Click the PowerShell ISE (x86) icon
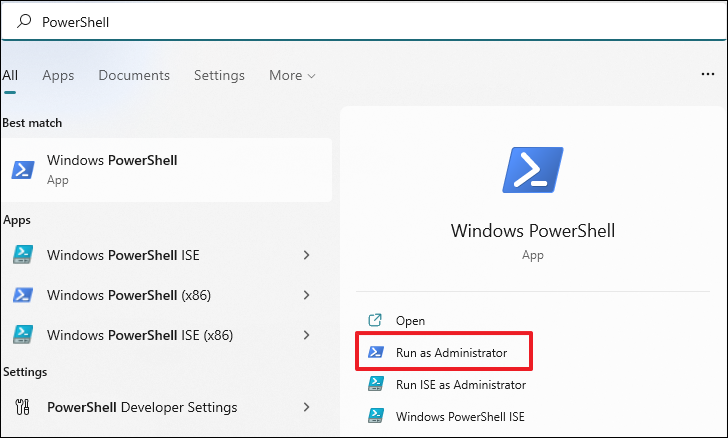Viewport: 728px width, 438px height. point(23,335)
